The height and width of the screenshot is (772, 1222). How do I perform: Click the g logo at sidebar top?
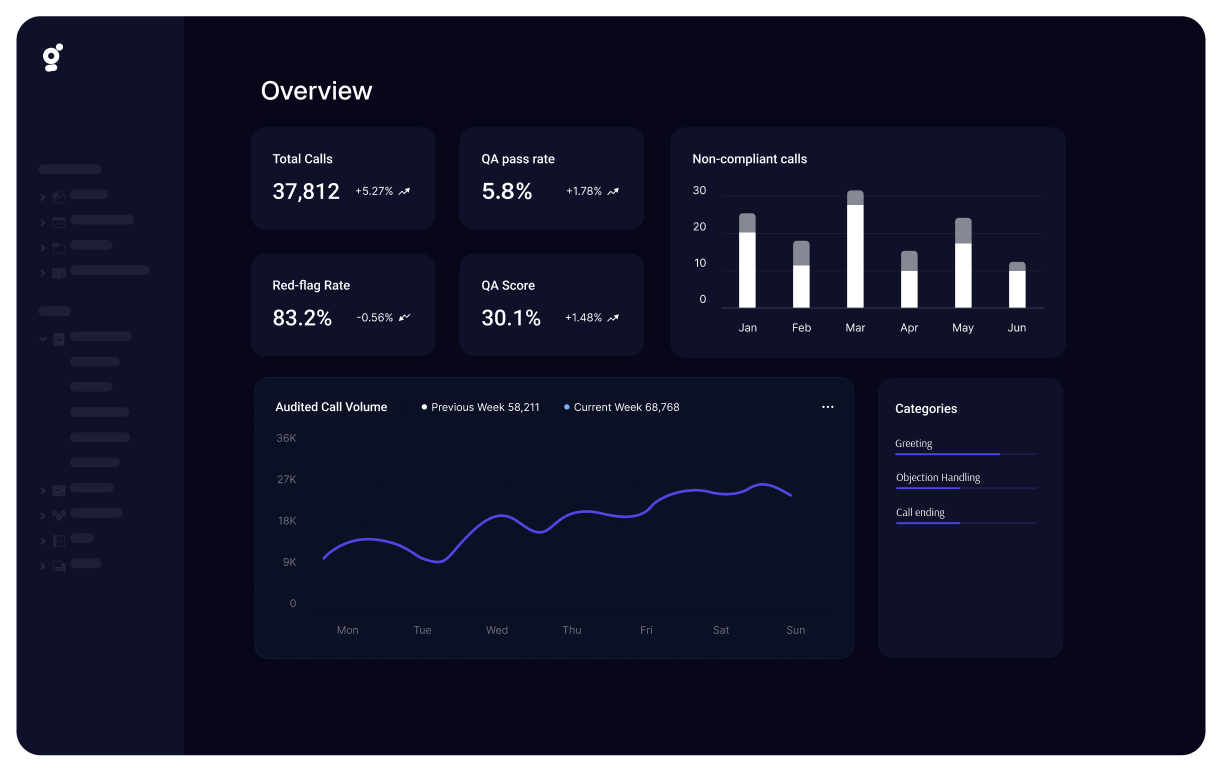point(52,57)
